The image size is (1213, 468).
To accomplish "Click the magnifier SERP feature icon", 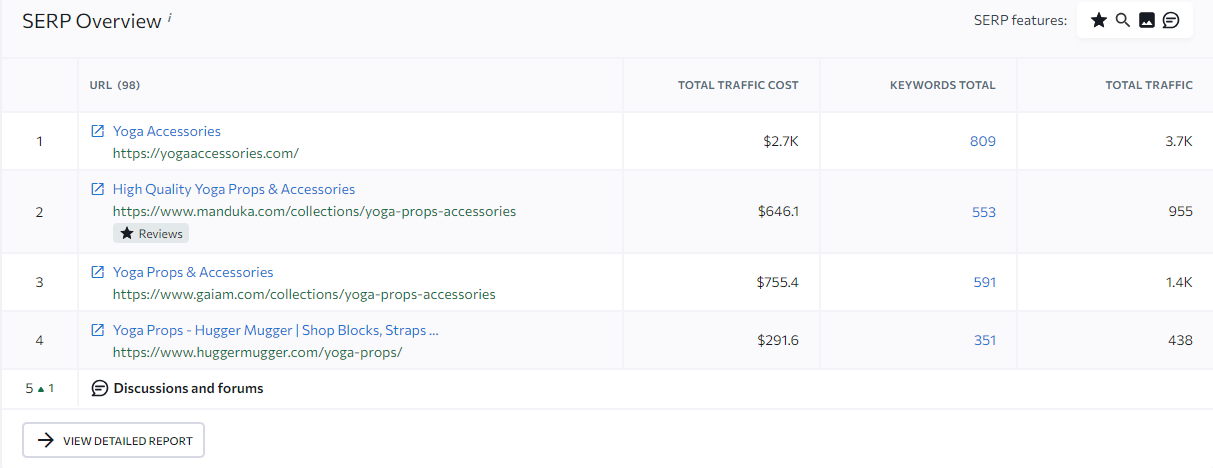I will (1123, 20).
